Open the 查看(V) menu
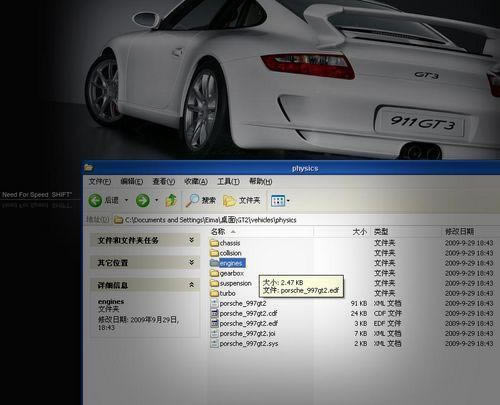 pyautogui.click(x=164, y=182)
